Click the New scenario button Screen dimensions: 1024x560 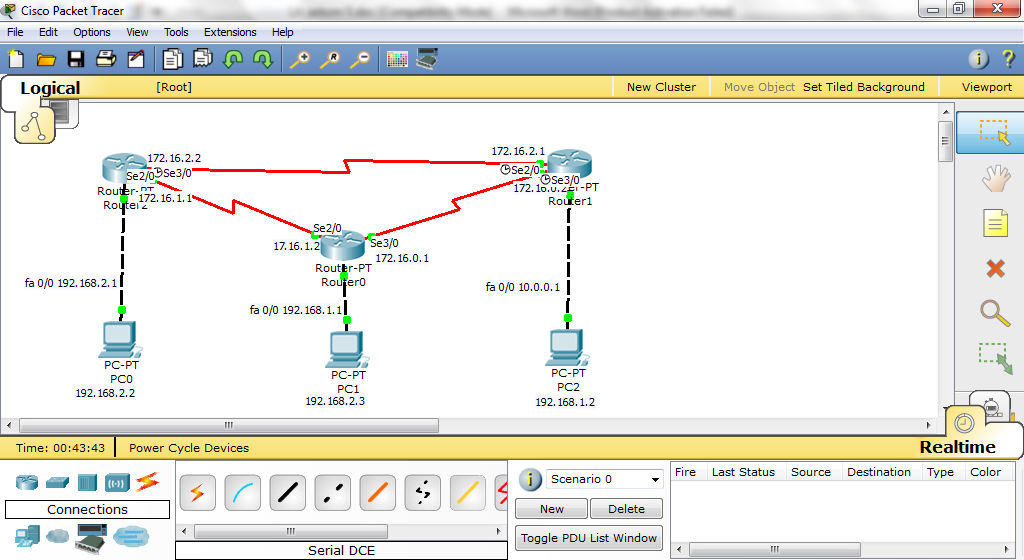pyautogui.click(x=552, y=508)
